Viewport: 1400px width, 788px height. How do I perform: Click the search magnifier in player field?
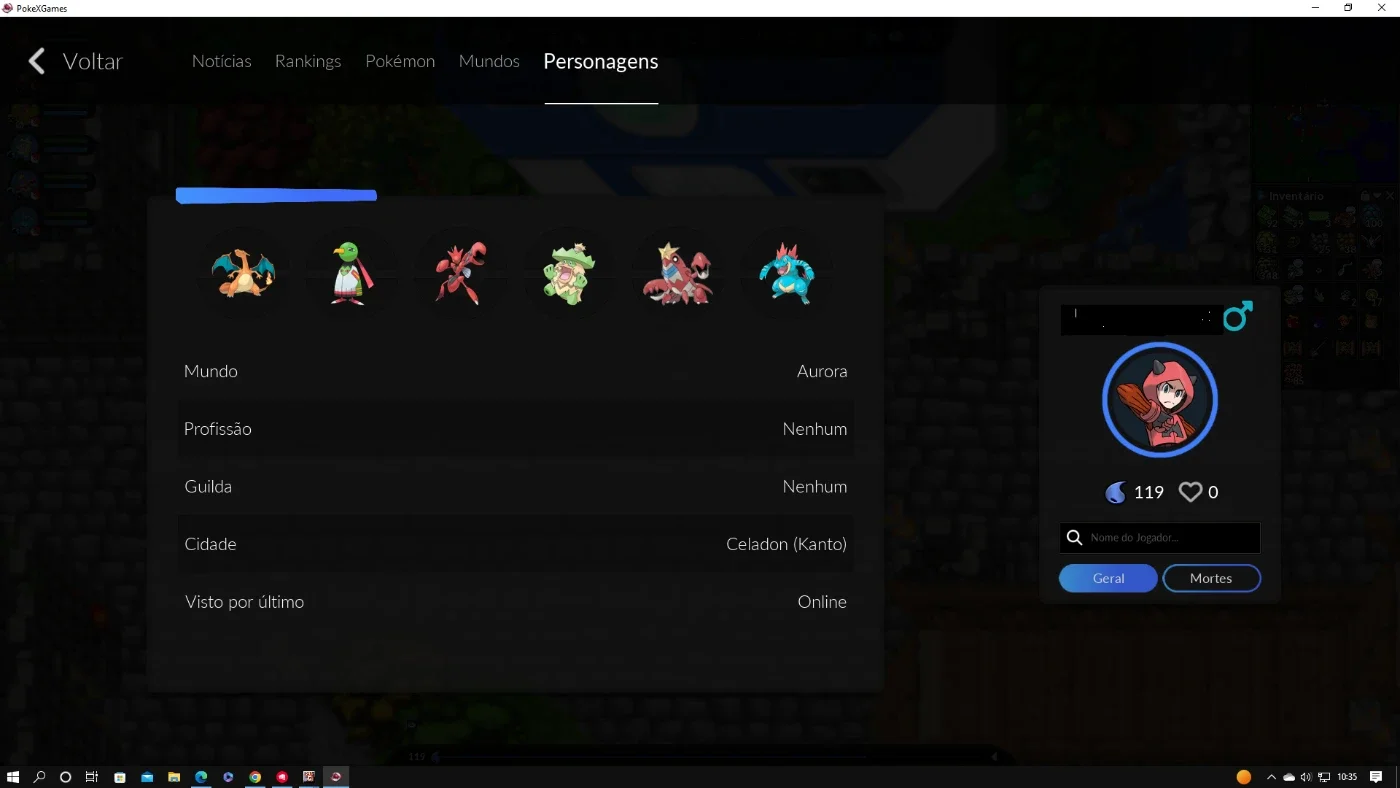coord(1075,538)
